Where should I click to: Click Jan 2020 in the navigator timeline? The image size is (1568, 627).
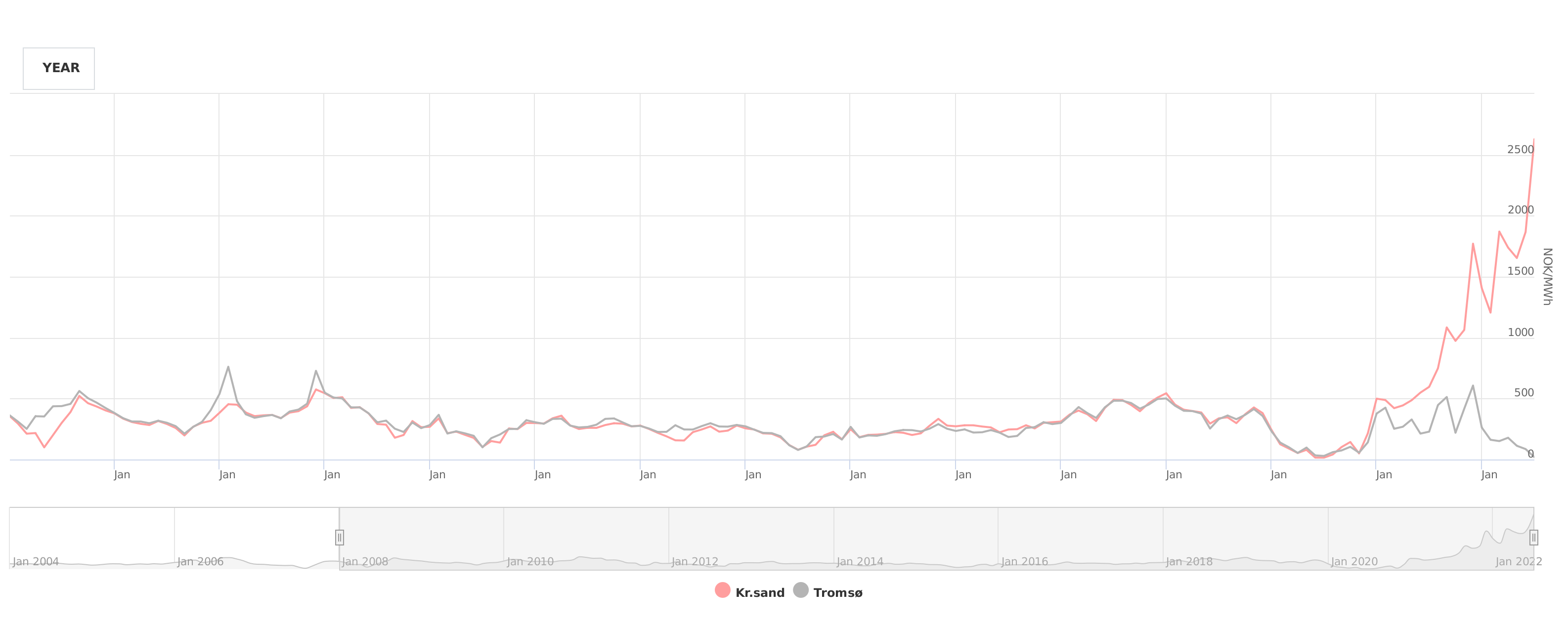point(1354,562)
